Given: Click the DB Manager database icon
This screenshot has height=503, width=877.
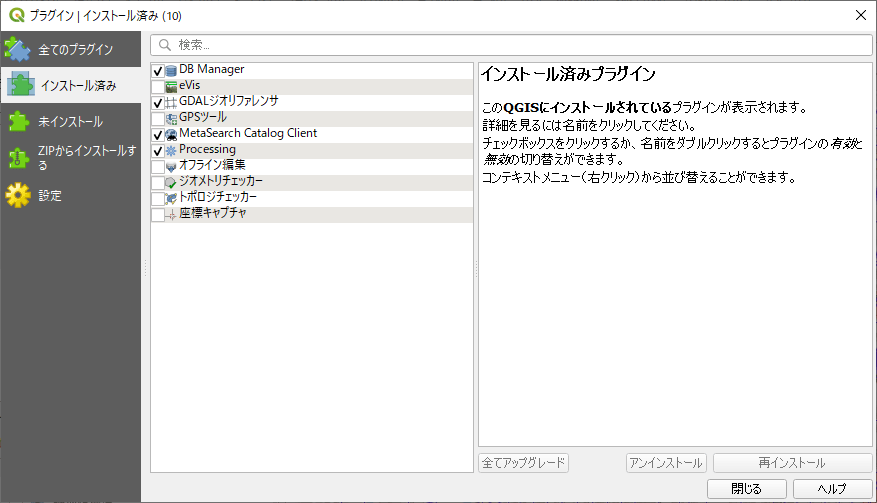Looking at the screenshot, I should [x=171, y=71].
